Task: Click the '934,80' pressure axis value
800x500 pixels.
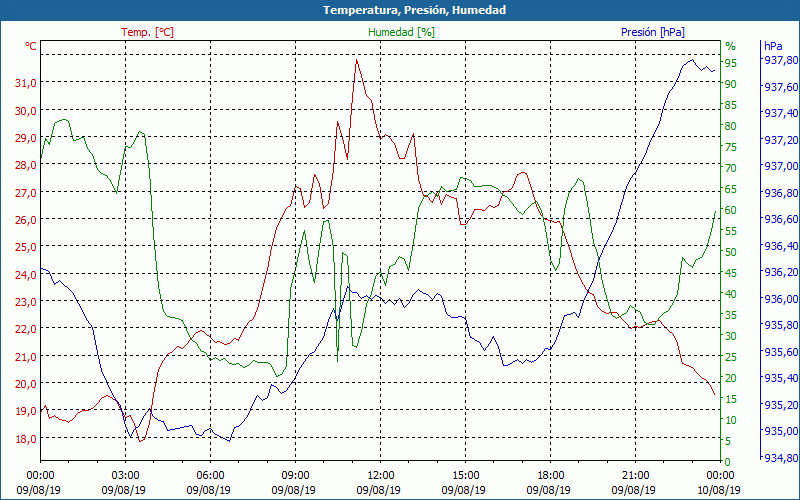Action: coord(780,458)
